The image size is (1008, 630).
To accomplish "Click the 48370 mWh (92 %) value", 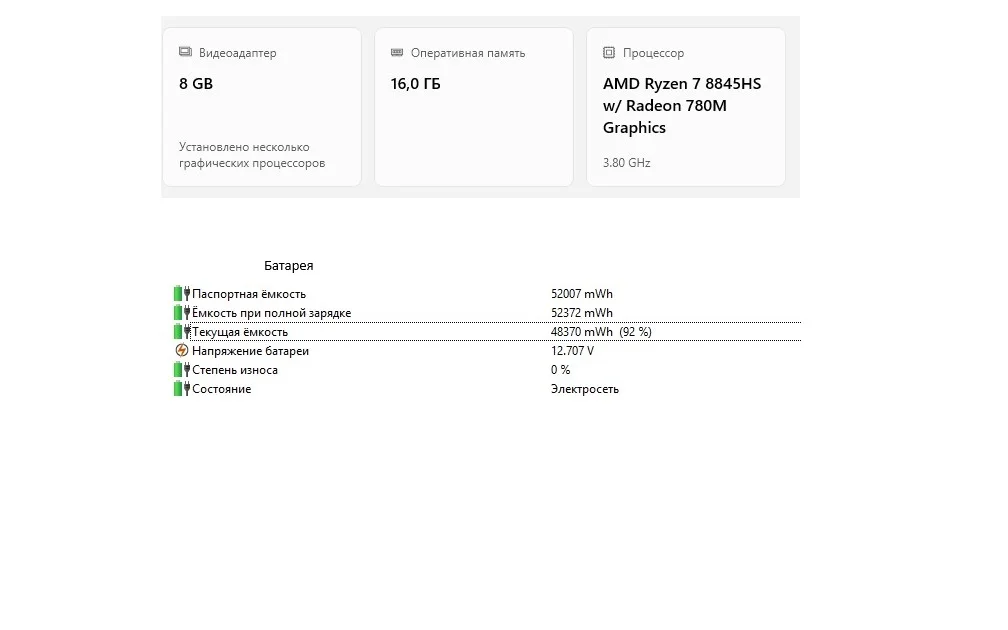I will click(601, 332).
